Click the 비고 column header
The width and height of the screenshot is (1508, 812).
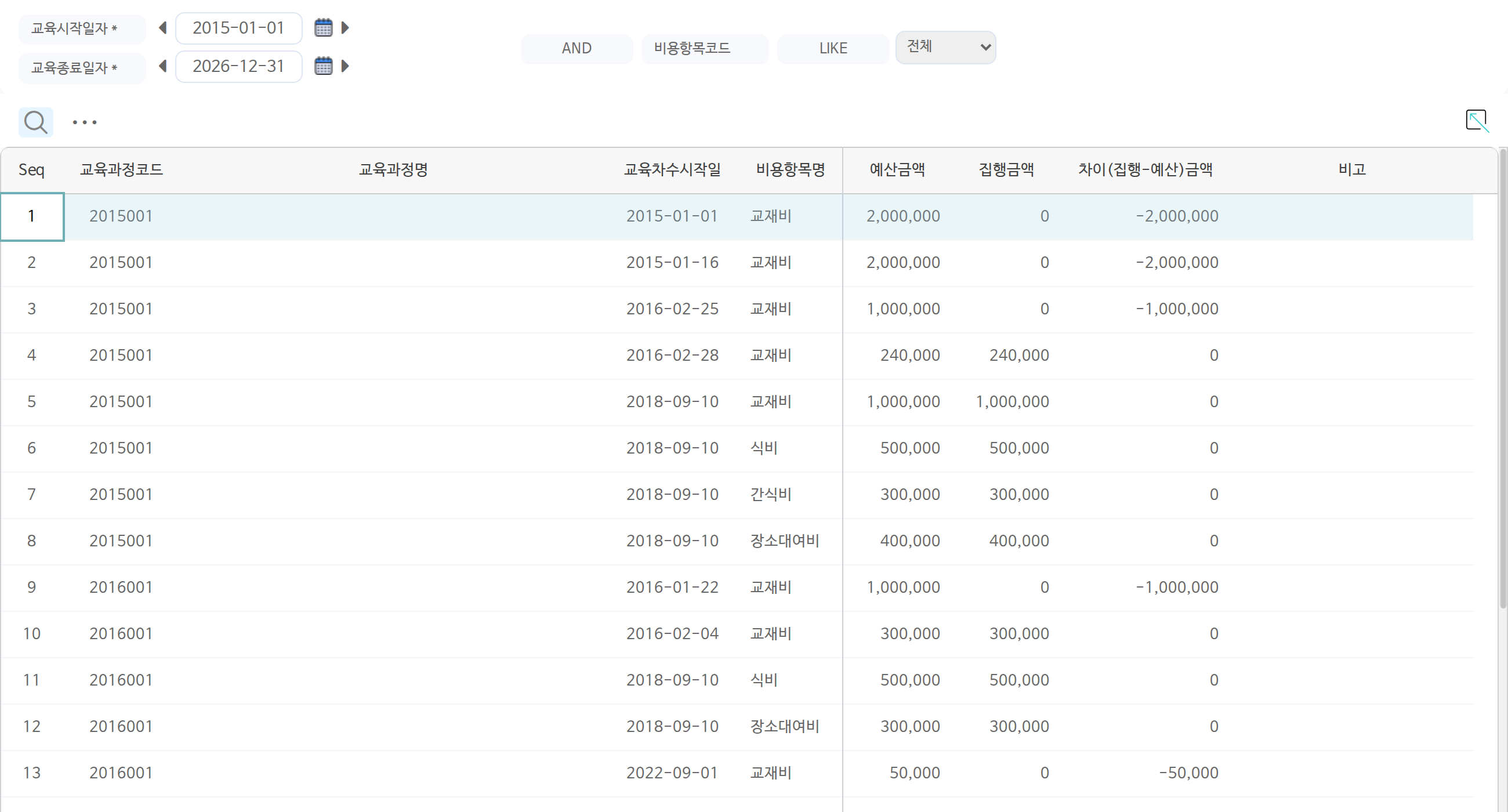1352,170
